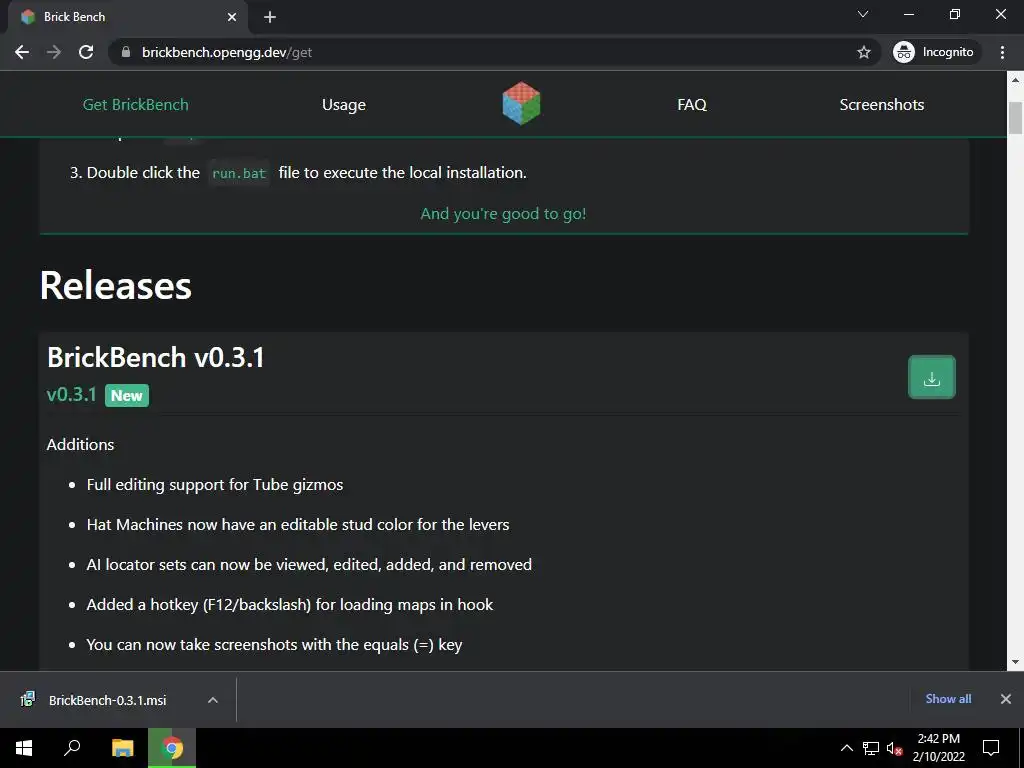Image resolution: width=1024 pixels, height=768 pixels.
Task: Click the New badge
Action: tap(127, 396)
